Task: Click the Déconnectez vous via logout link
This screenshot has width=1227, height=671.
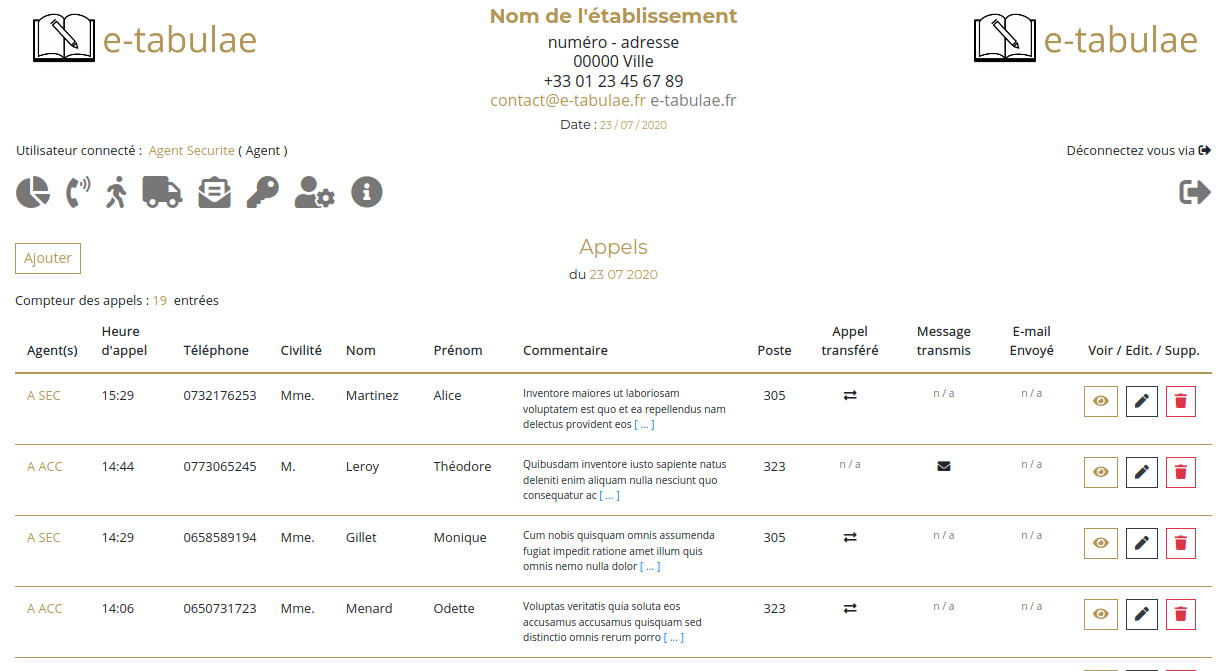Action: coord(1139,151)
